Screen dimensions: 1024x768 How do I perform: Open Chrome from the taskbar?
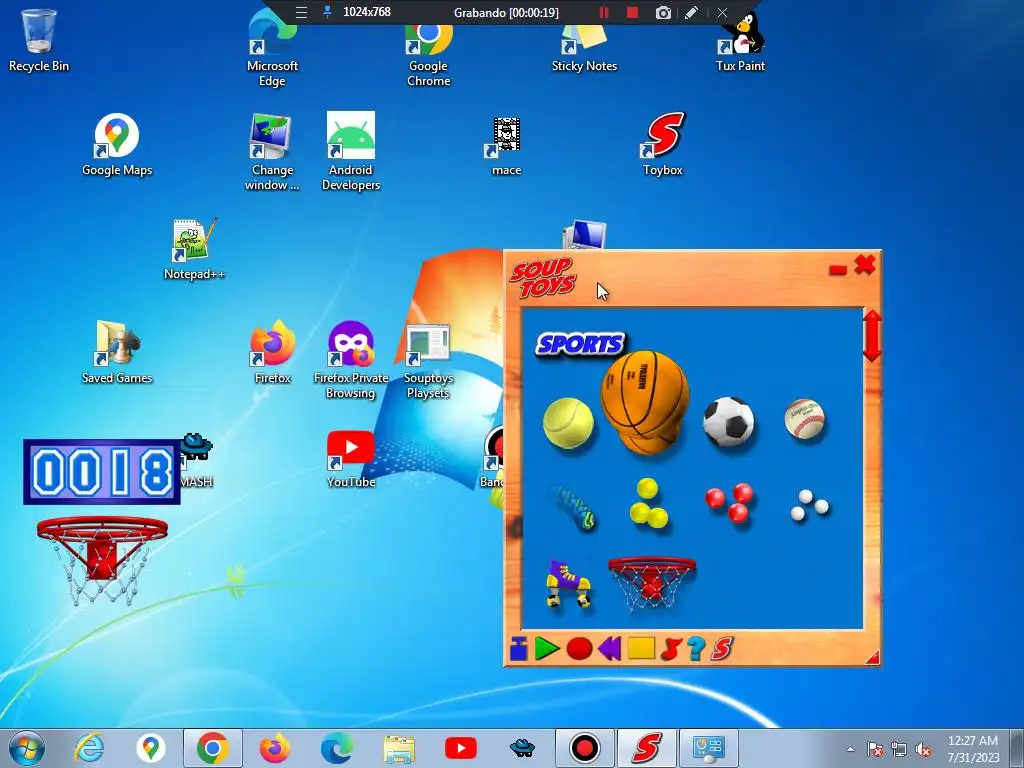[212, 748]
